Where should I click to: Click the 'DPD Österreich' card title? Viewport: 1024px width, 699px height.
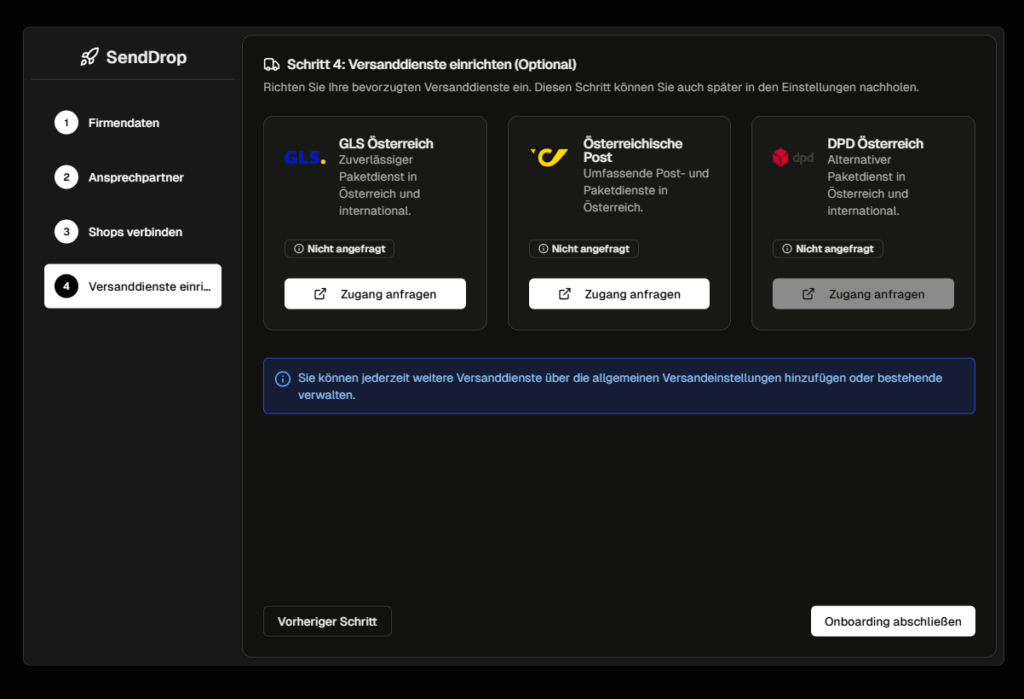875,144
